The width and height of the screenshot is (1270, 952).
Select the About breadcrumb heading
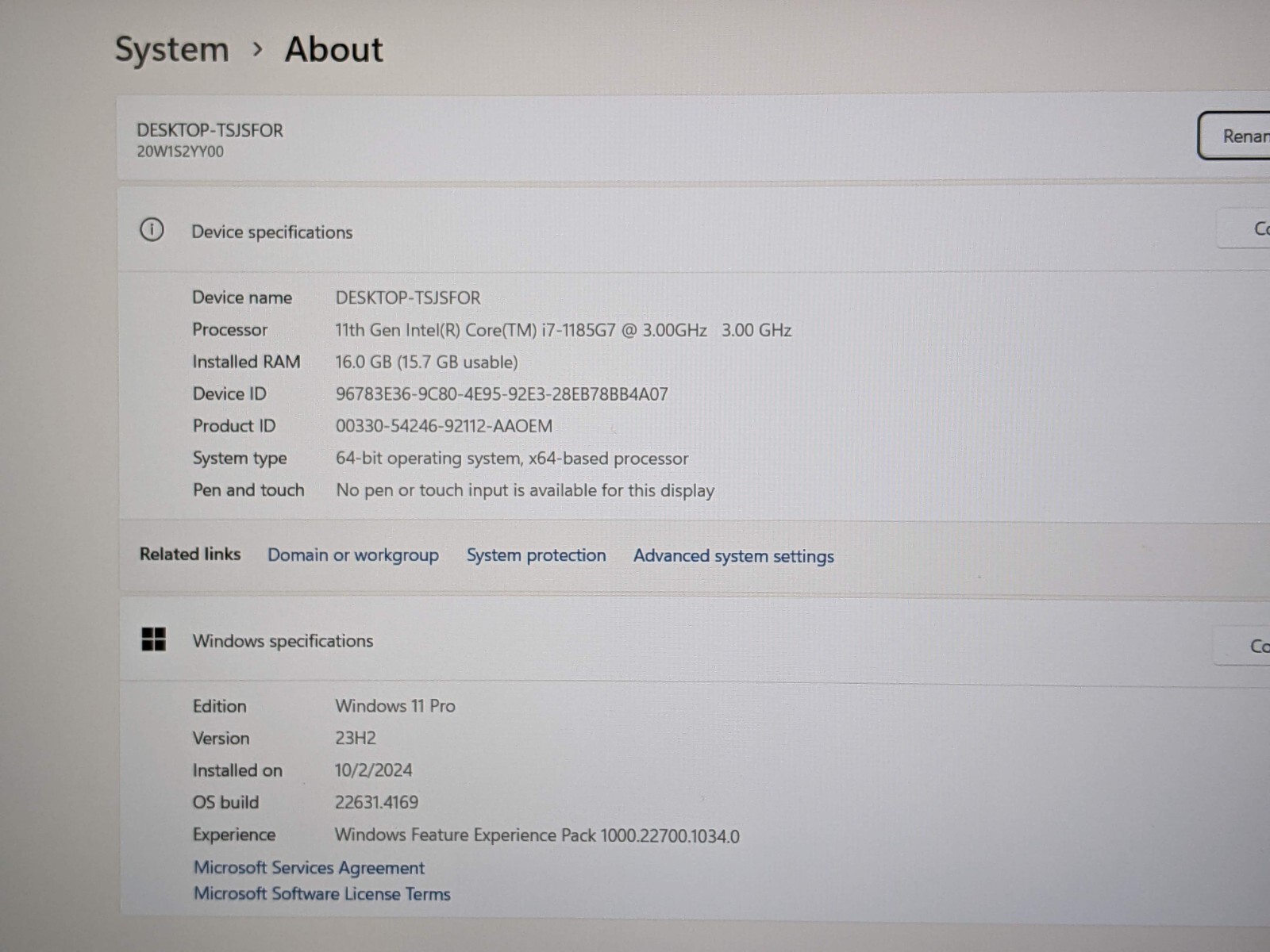point(333,49)
